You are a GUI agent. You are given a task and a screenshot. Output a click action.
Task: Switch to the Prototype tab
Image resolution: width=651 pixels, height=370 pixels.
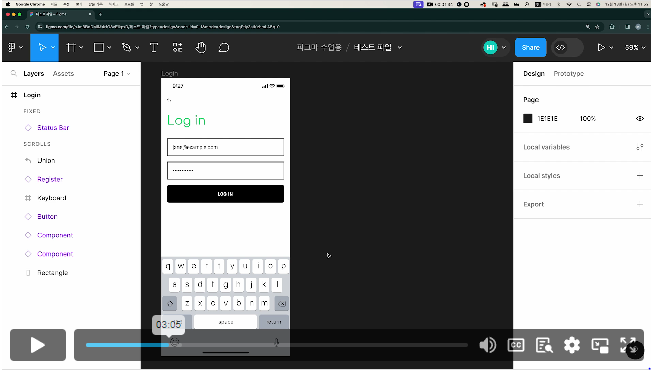[568, 74]
